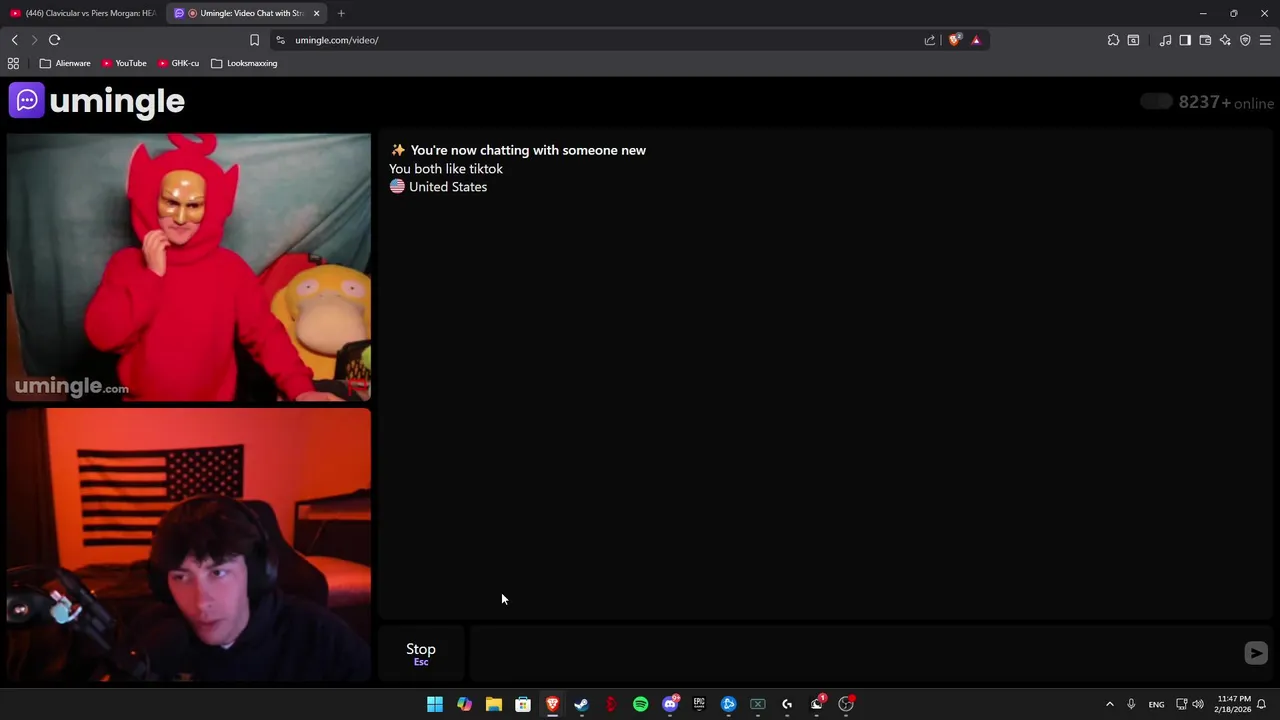Screen dimensions: 1280x720
Task: Click the 8237+ online counter
Action: pos(1226,102)
